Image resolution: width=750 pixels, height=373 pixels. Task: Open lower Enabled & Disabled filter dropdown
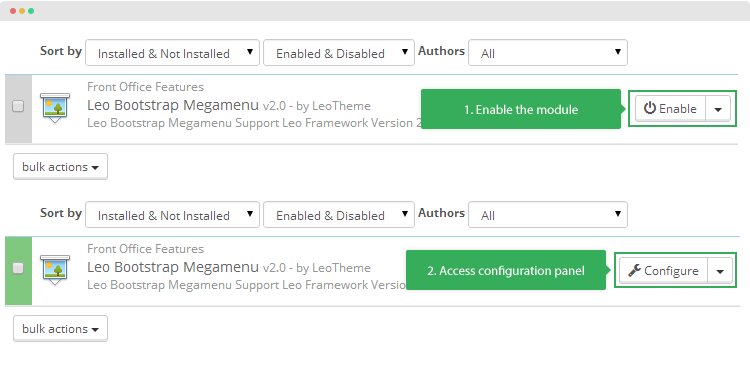pyautogui.click(x=339, y=215)
